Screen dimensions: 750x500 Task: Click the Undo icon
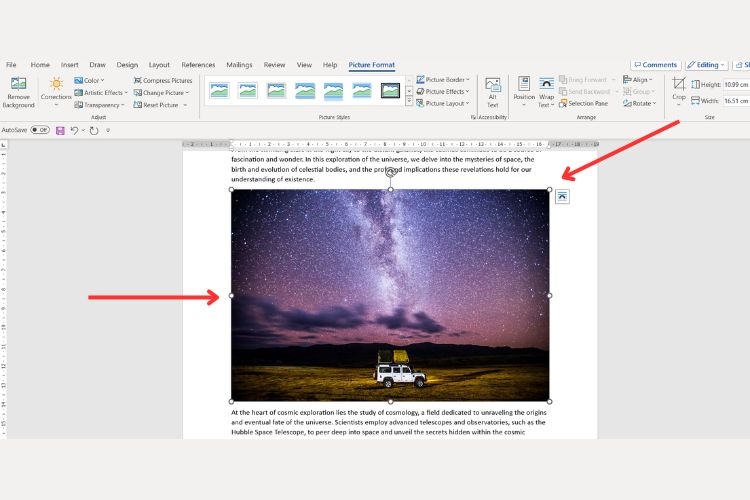74,130
